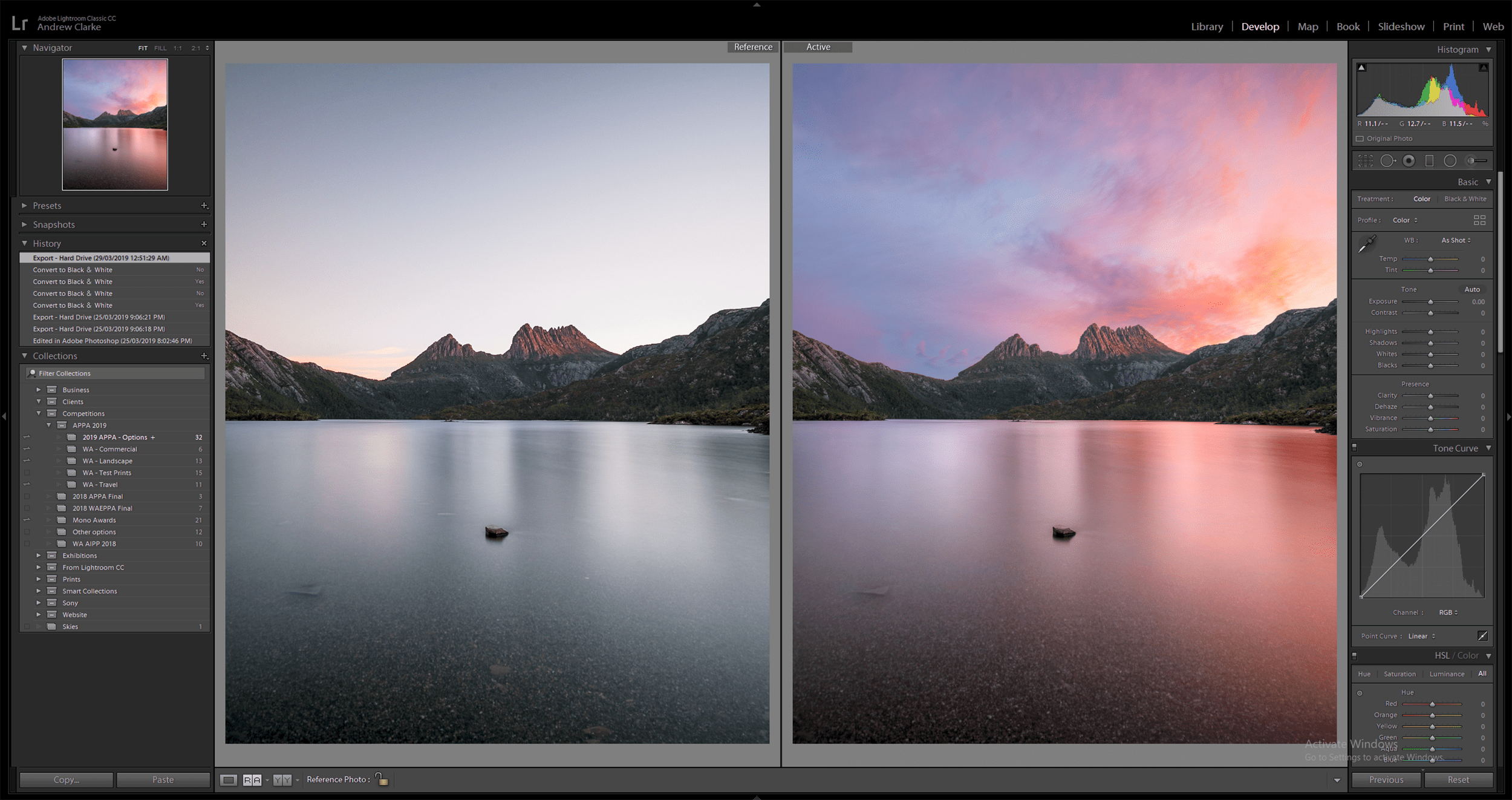
Task: Collapse the Competitions collection set
Action: pos(39,413)
